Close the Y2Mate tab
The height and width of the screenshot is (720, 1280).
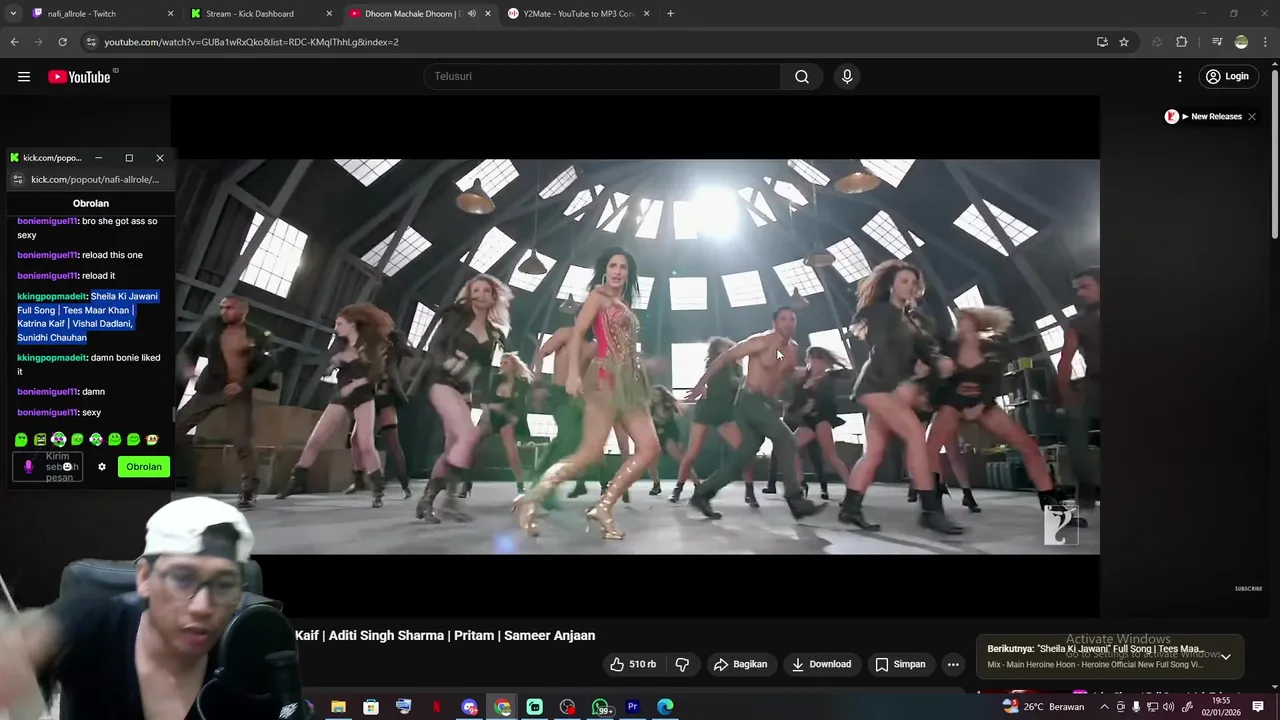646,14
